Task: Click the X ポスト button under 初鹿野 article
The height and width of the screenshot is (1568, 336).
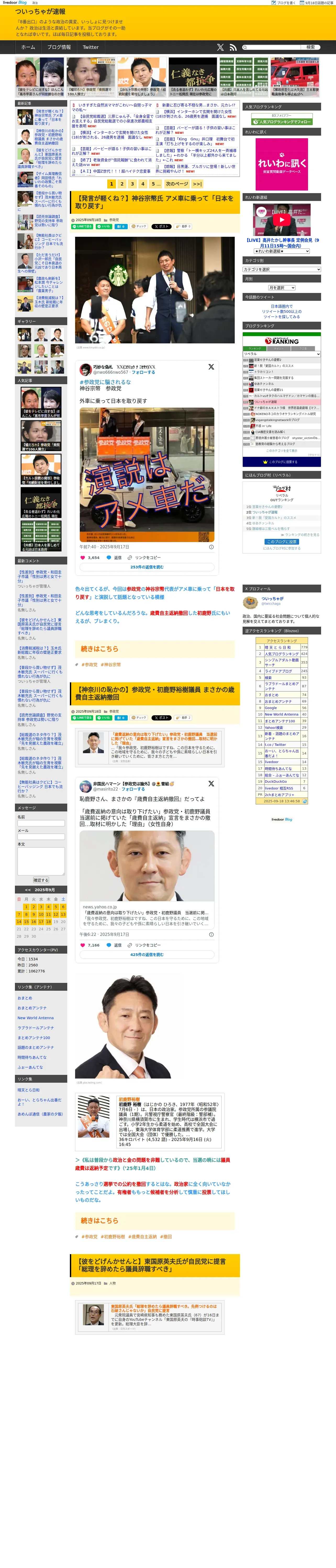Action: pyautogui.click(x=162, y=718)
